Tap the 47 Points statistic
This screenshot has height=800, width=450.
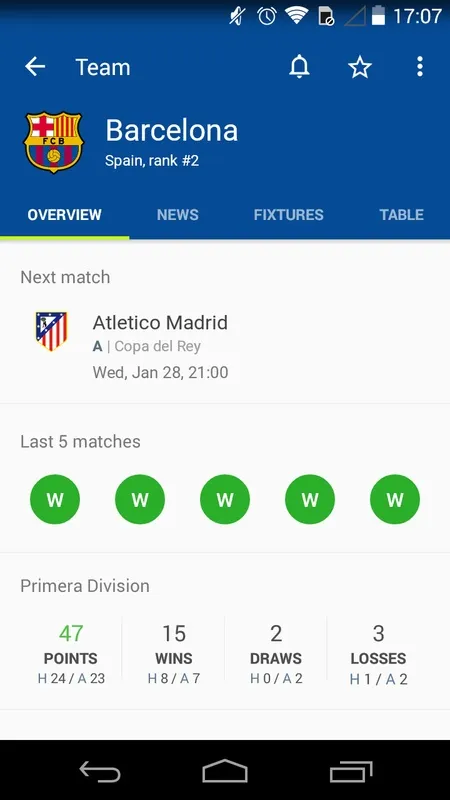click(x=71, y=655)
